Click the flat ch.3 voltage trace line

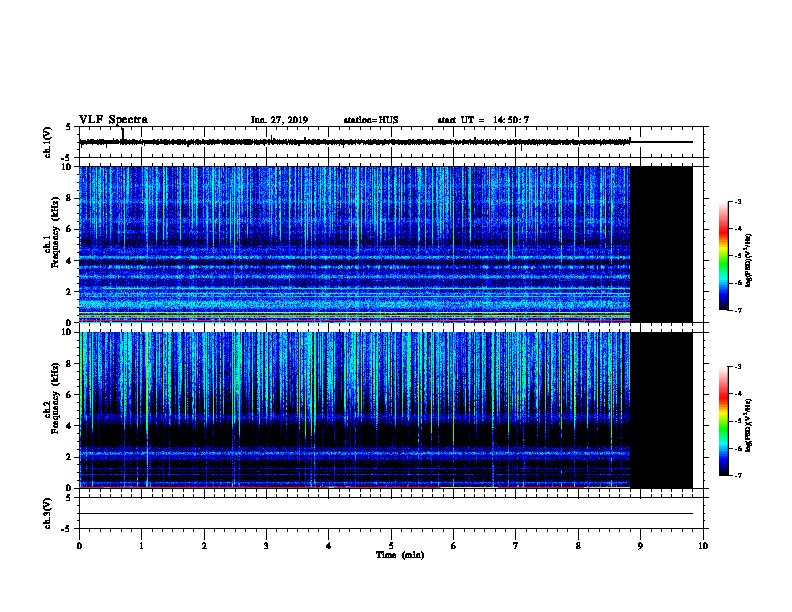coord(385,514)
